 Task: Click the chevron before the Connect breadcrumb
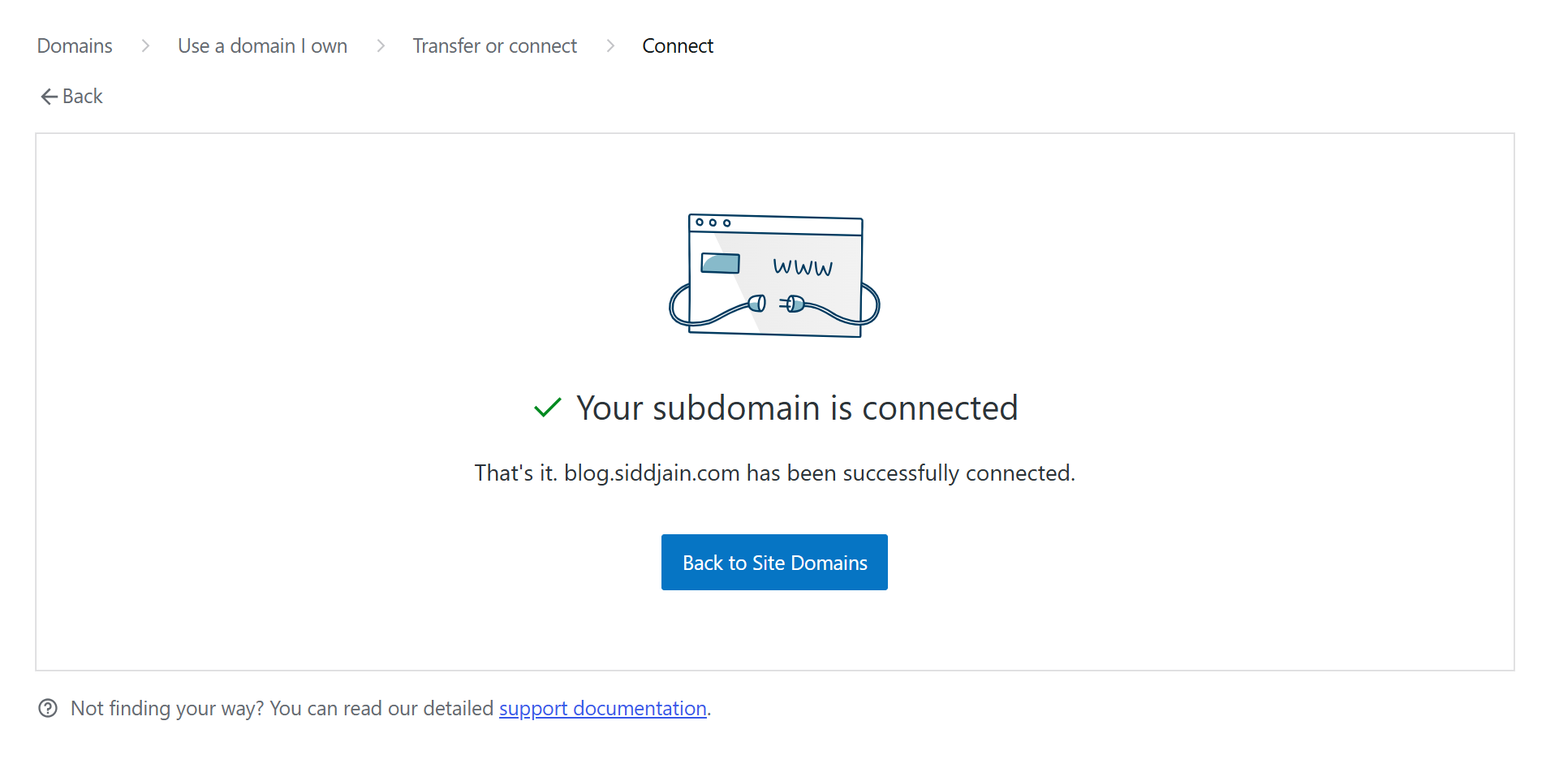[610, 46]
